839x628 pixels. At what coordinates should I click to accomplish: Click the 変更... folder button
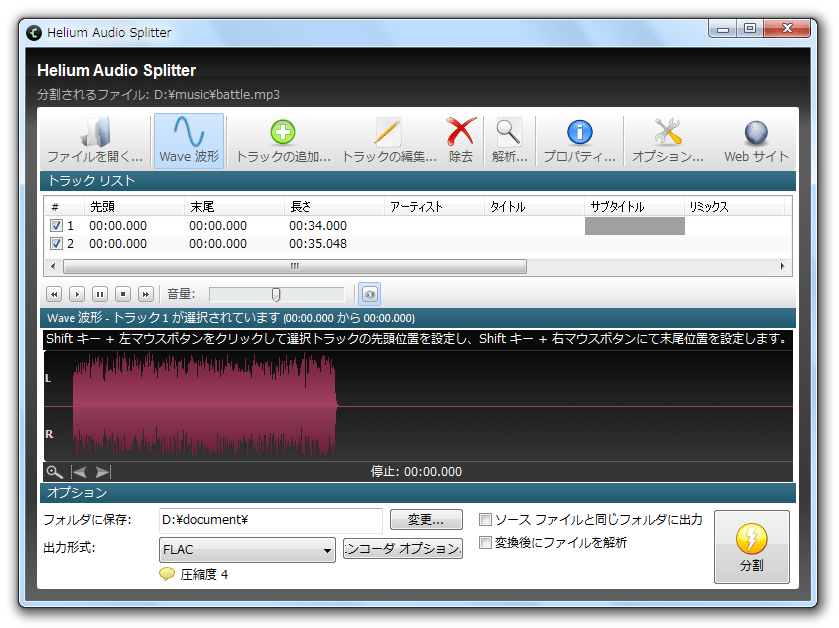[426, 519]
